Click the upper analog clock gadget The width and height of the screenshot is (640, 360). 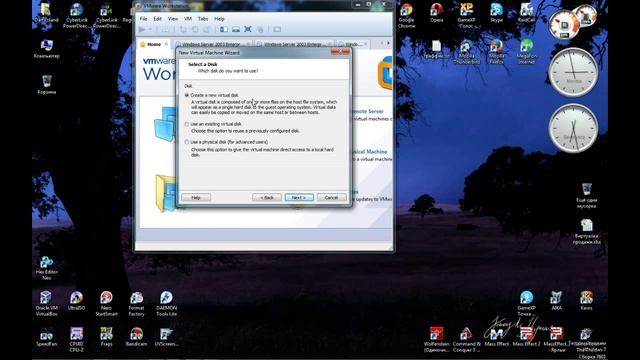pos(573,72)
